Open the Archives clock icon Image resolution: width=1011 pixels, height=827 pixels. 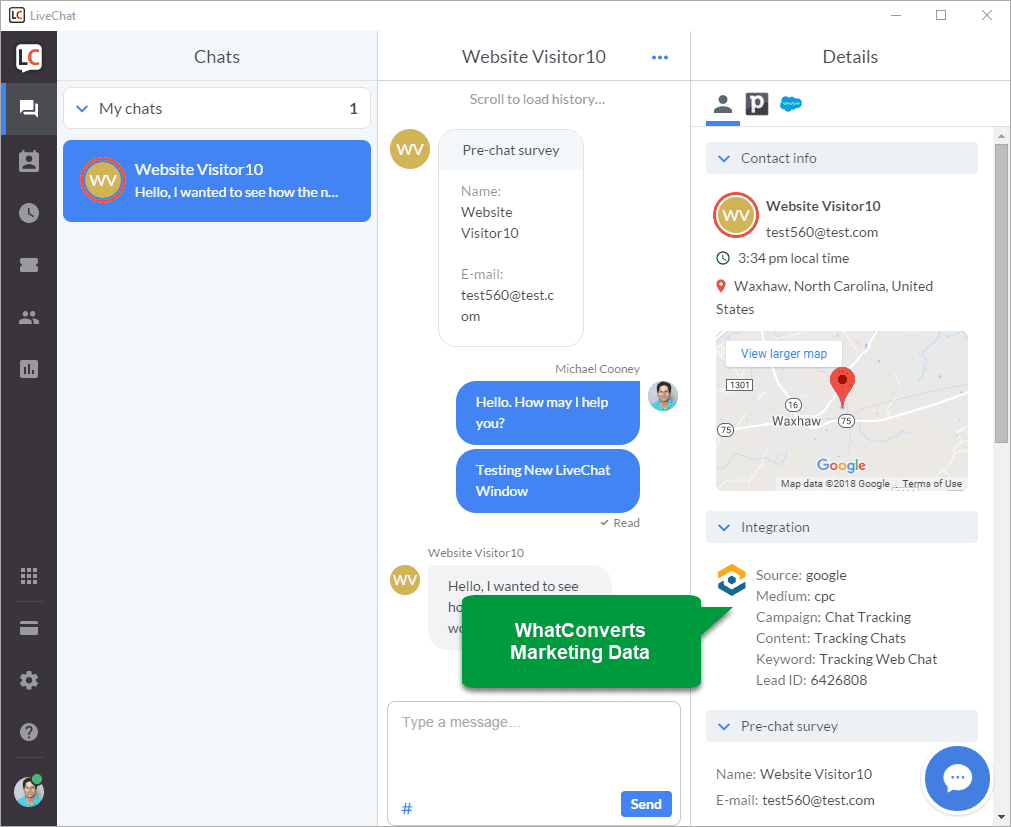click(29, 213)
